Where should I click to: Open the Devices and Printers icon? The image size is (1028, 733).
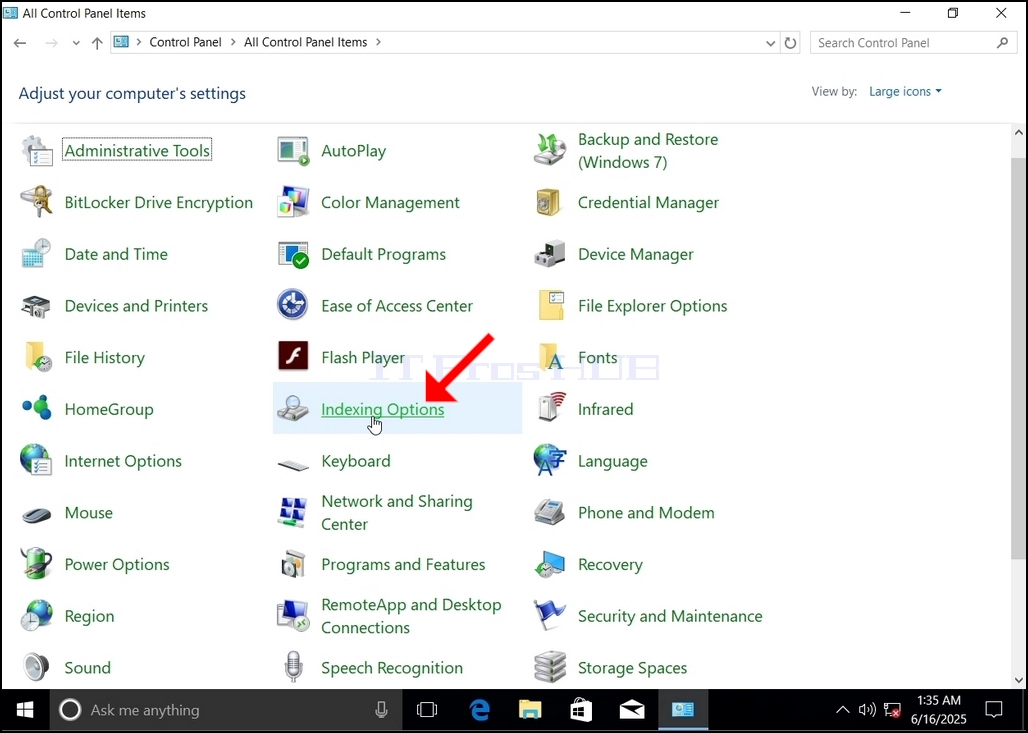click(x=37, y=306)
